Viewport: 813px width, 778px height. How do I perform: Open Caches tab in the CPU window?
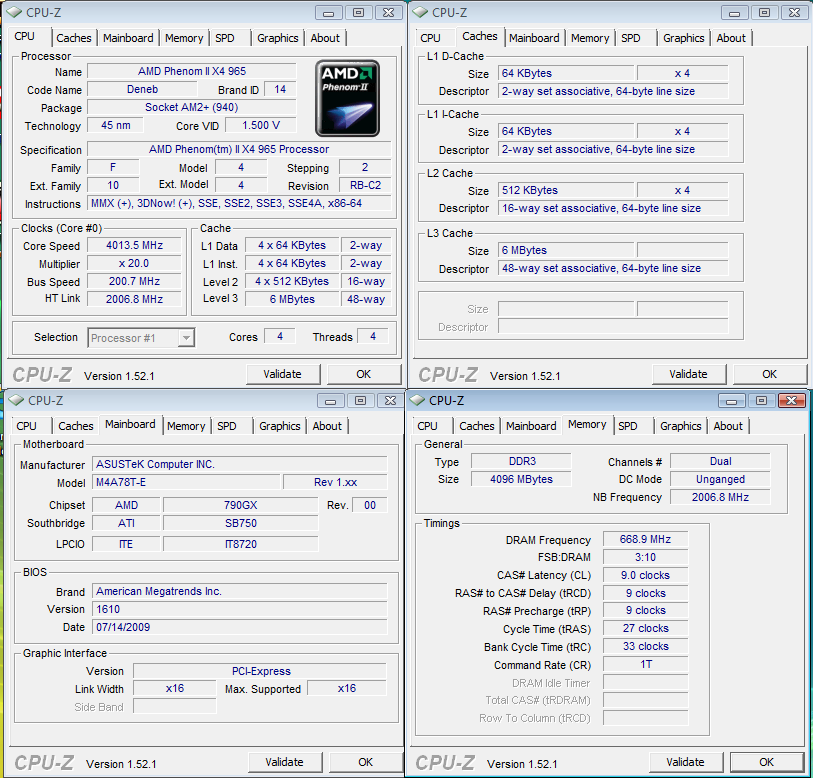(74, 38)
